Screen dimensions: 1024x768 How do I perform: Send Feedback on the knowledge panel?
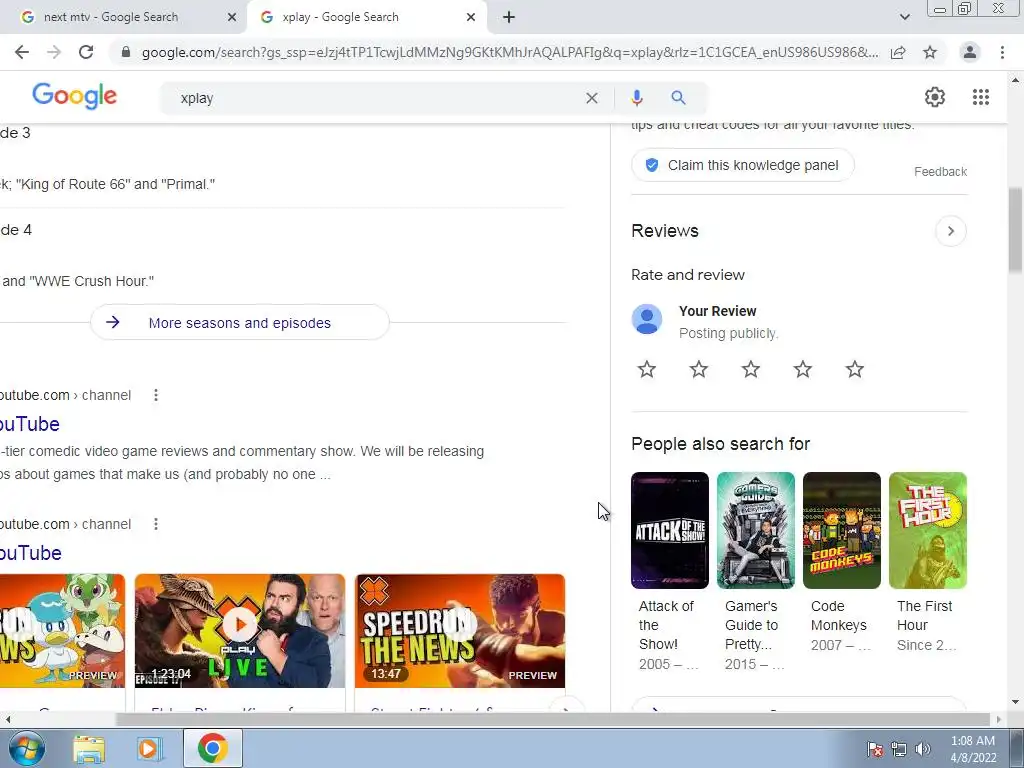[x=940, y=172]
